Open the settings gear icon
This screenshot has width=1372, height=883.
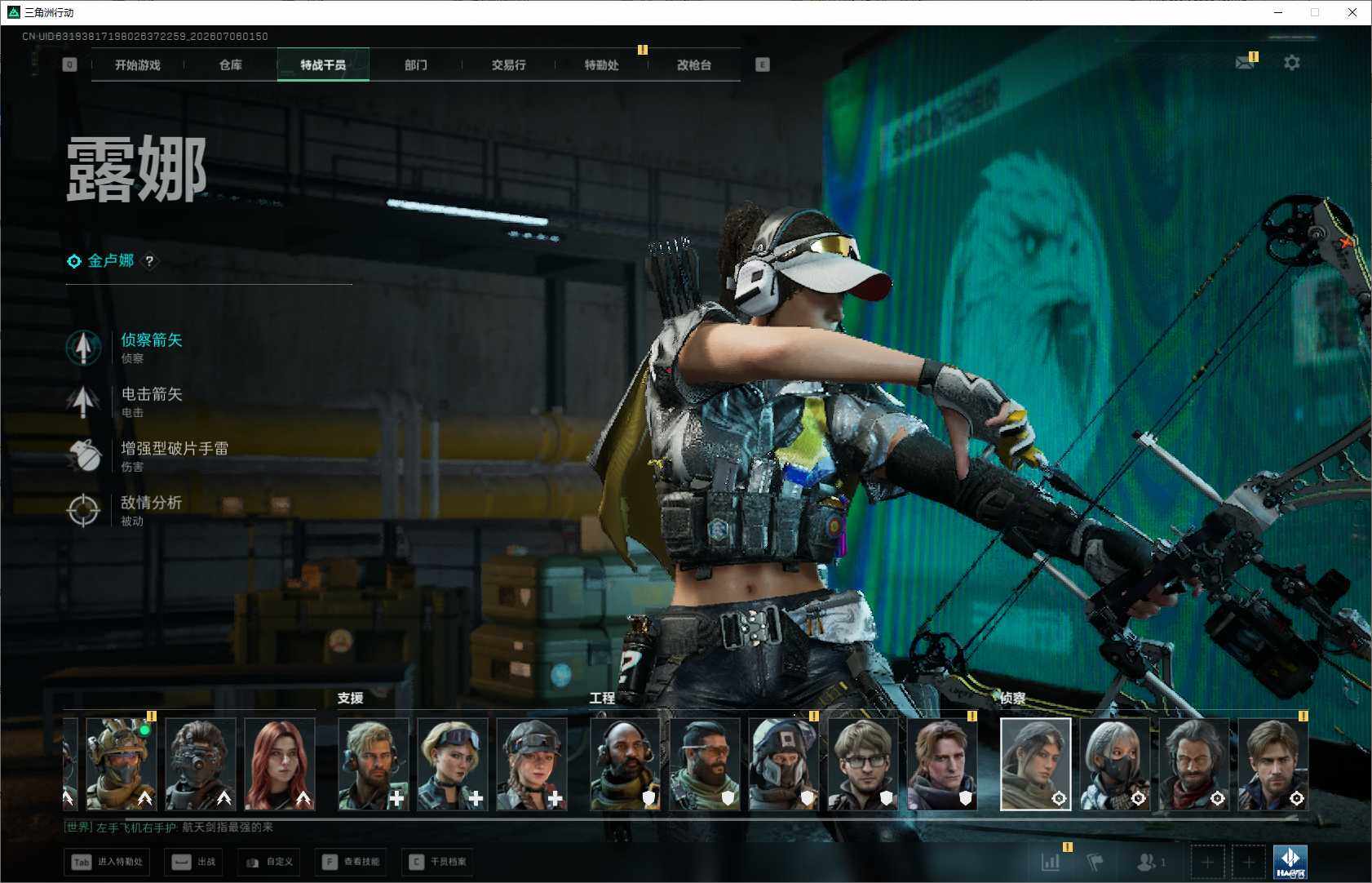click(x=1292, y=63)
